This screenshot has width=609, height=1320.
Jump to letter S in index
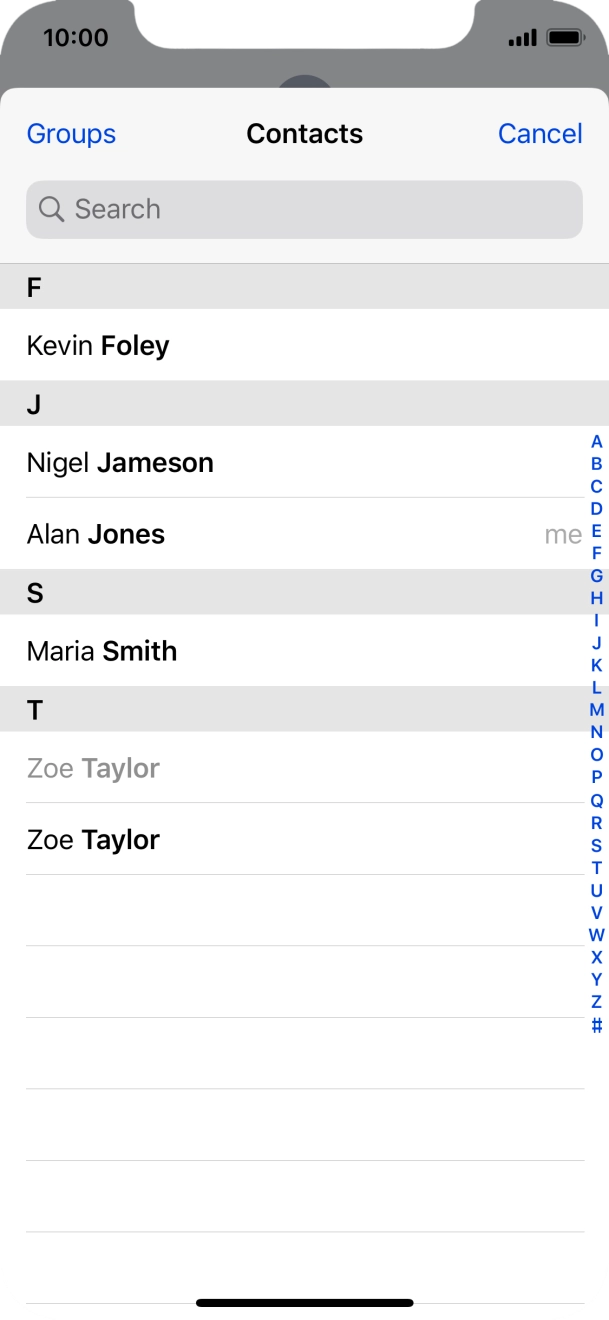pos(597,845)
